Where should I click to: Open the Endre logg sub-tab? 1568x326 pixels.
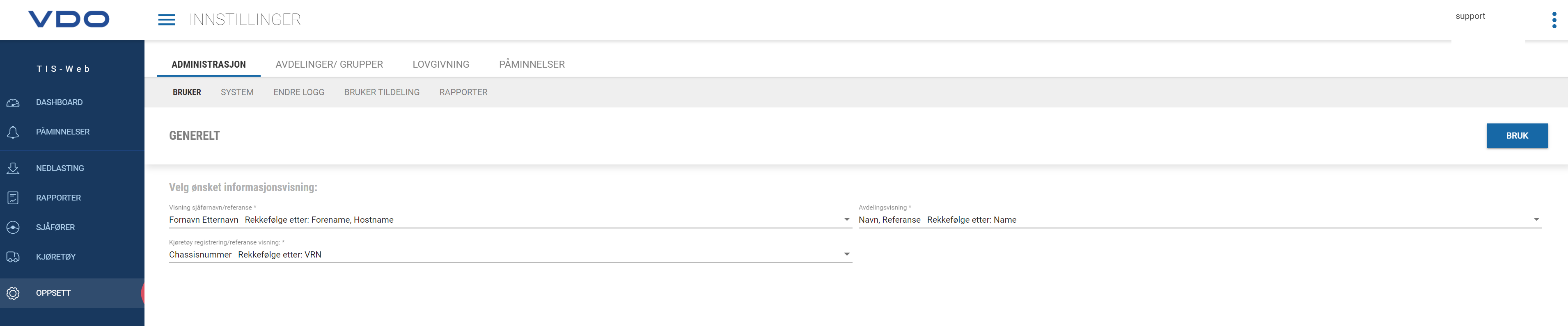tap(299, 92)
